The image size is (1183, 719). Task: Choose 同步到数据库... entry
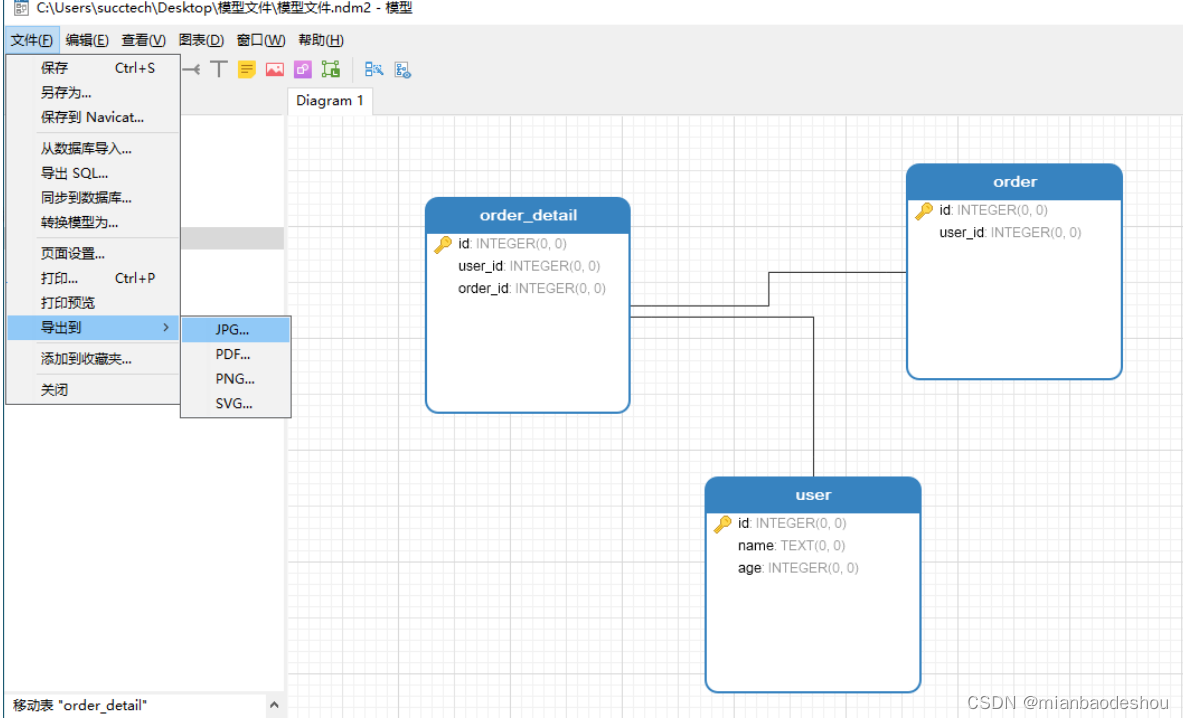(93, 198)
